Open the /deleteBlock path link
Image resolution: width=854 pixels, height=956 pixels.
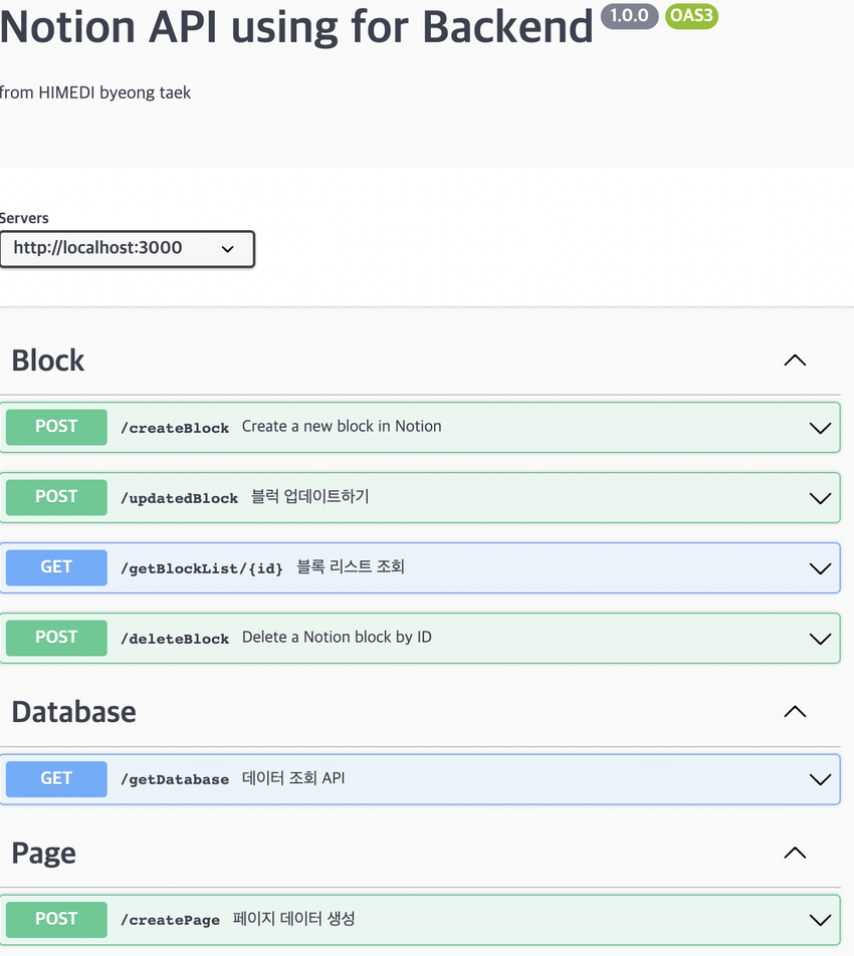point(175,638)
